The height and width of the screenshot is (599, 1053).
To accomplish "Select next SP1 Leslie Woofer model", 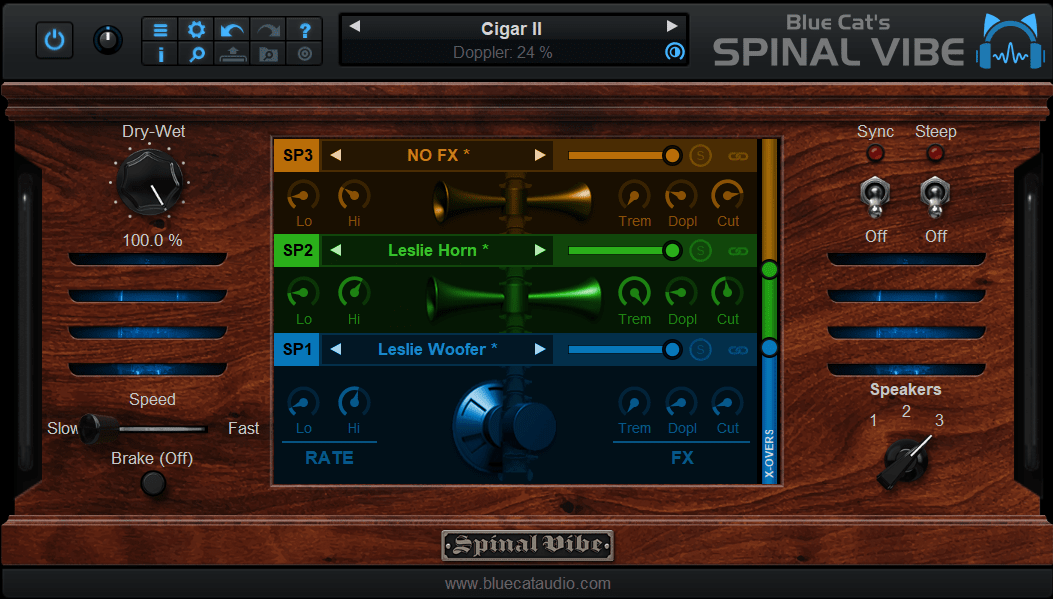I will pos(540,349).
